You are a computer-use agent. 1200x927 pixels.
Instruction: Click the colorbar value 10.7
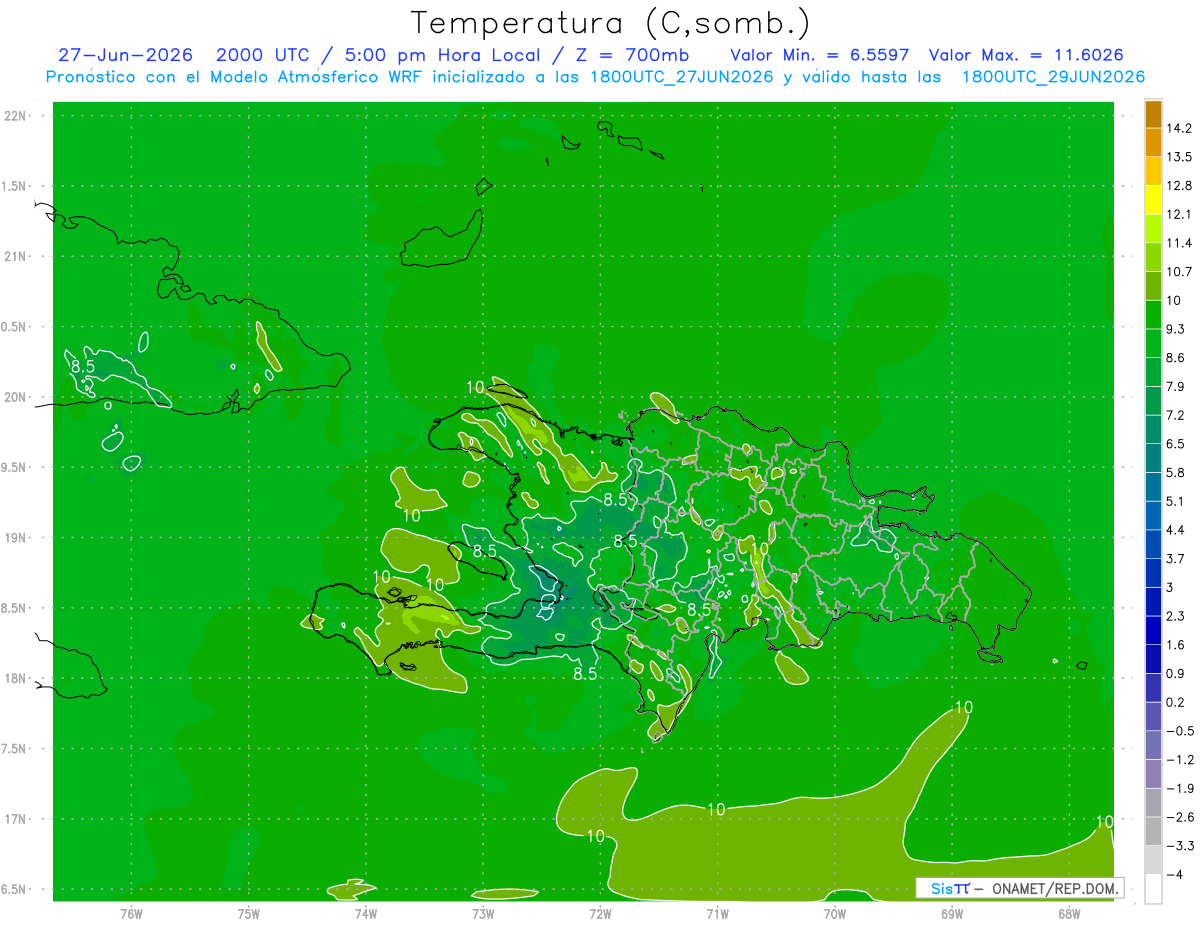click(x=1179, y=272)
